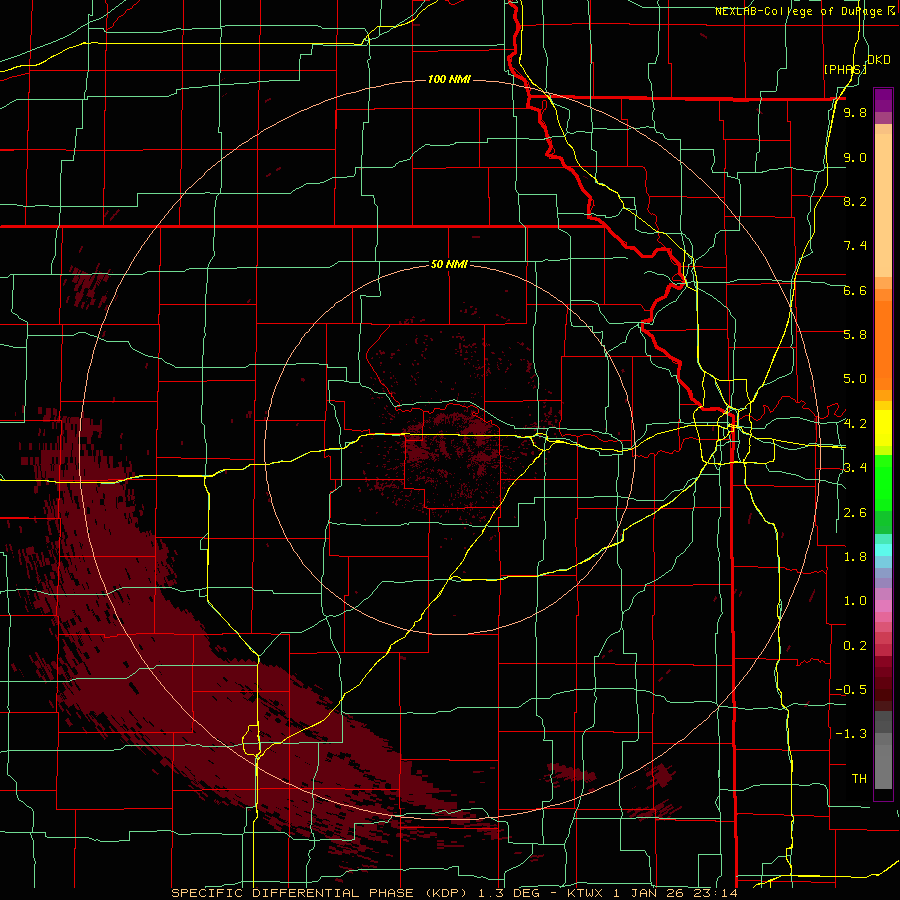Click the 1.3 DEG elevation text
Screen dimensions: 900x900
pyautogui.click(x=508, y=893)
